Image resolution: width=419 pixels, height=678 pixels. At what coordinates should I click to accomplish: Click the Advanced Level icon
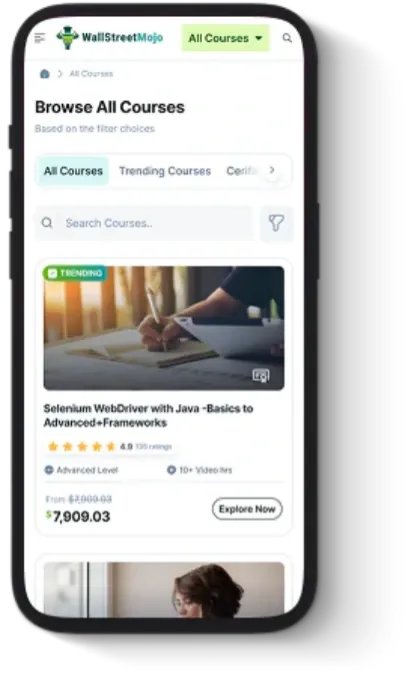[49, 470]
